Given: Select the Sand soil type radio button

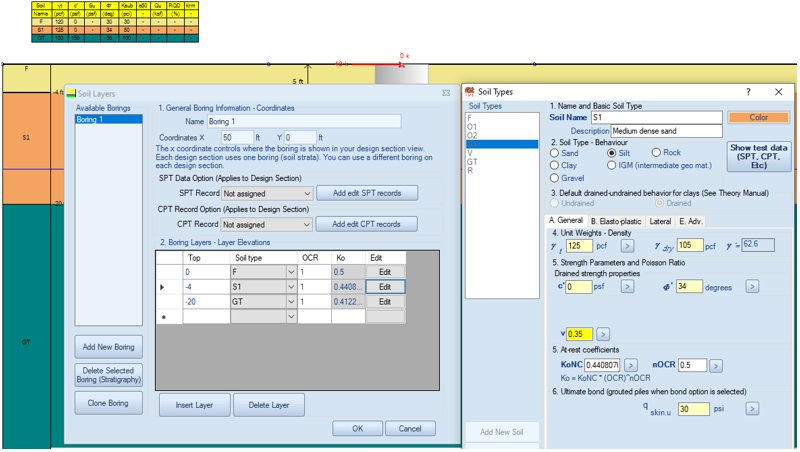Looking at the screenshot, I should click(x=554, y=153).
